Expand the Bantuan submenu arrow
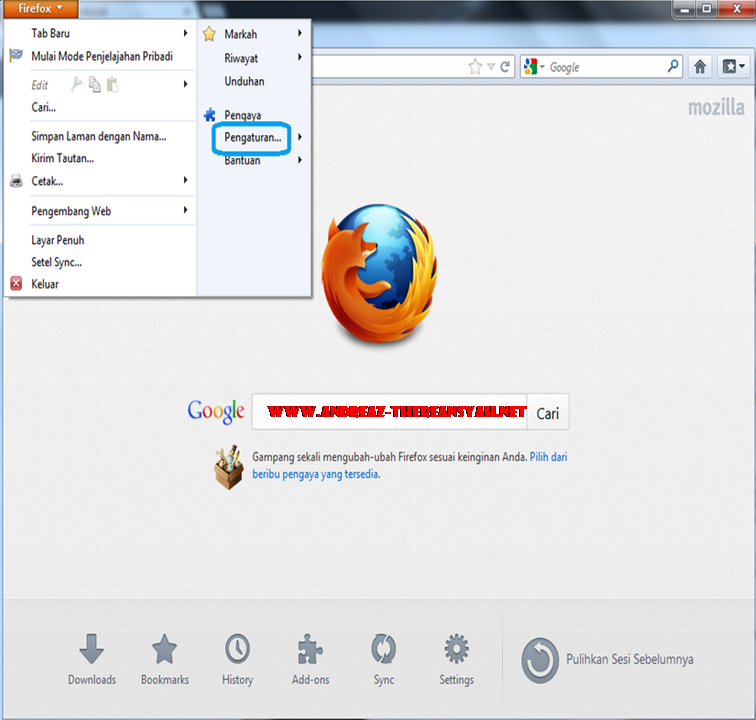The width and height of the screenshot is (756, 720). (x=300, y=160)
